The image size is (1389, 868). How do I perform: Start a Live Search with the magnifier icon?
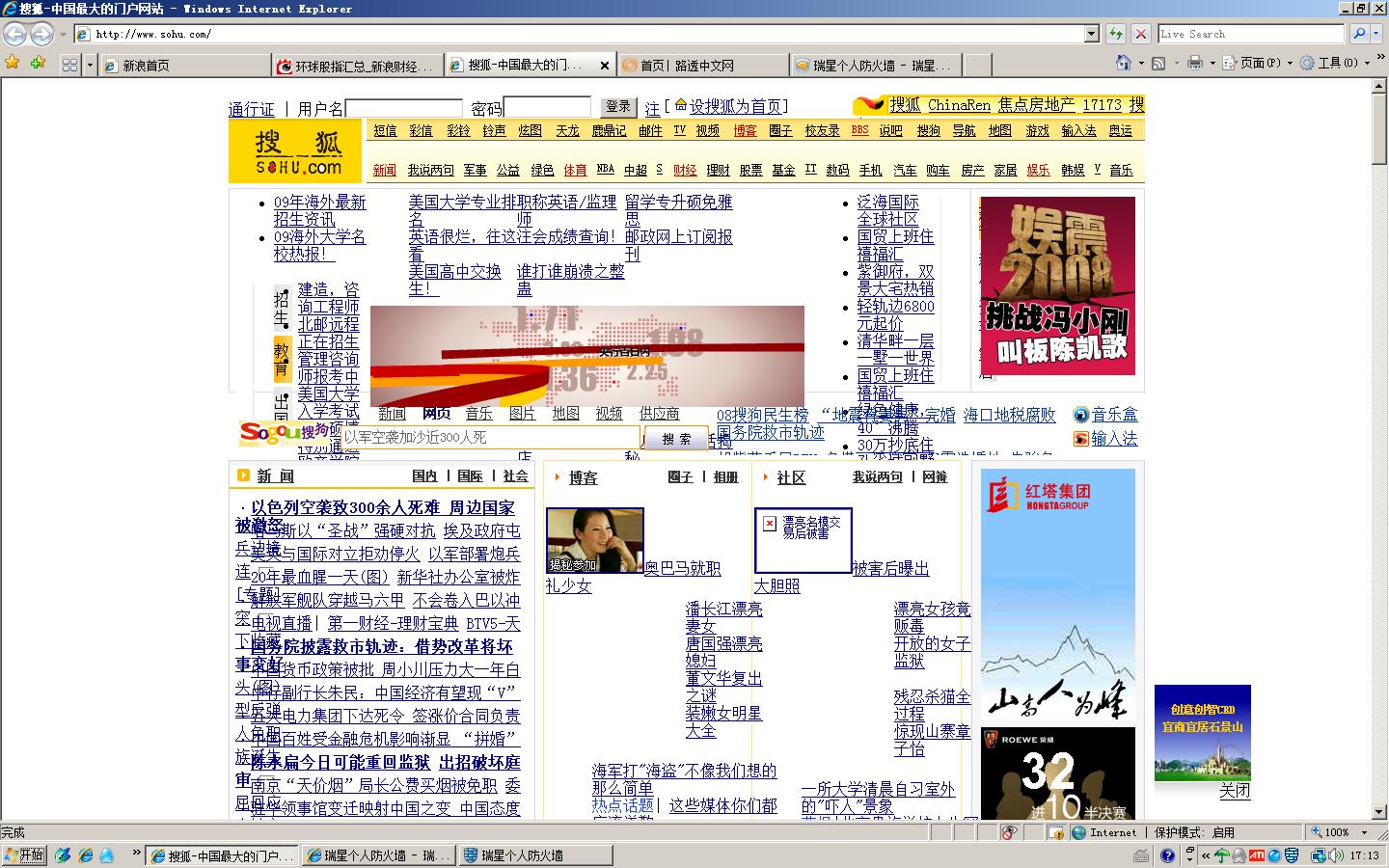click(x=1359, y=34)
